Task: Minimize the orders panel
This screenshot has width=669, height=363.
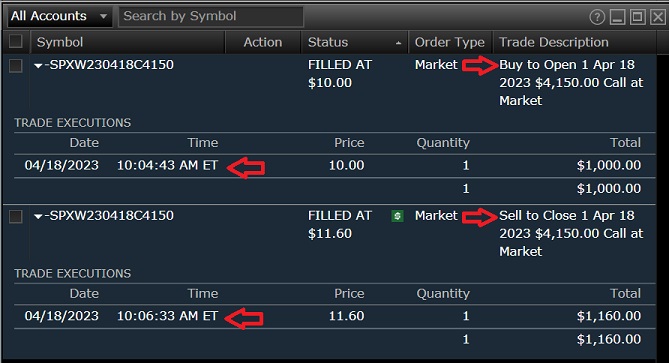Action: (x=617, y=17)
